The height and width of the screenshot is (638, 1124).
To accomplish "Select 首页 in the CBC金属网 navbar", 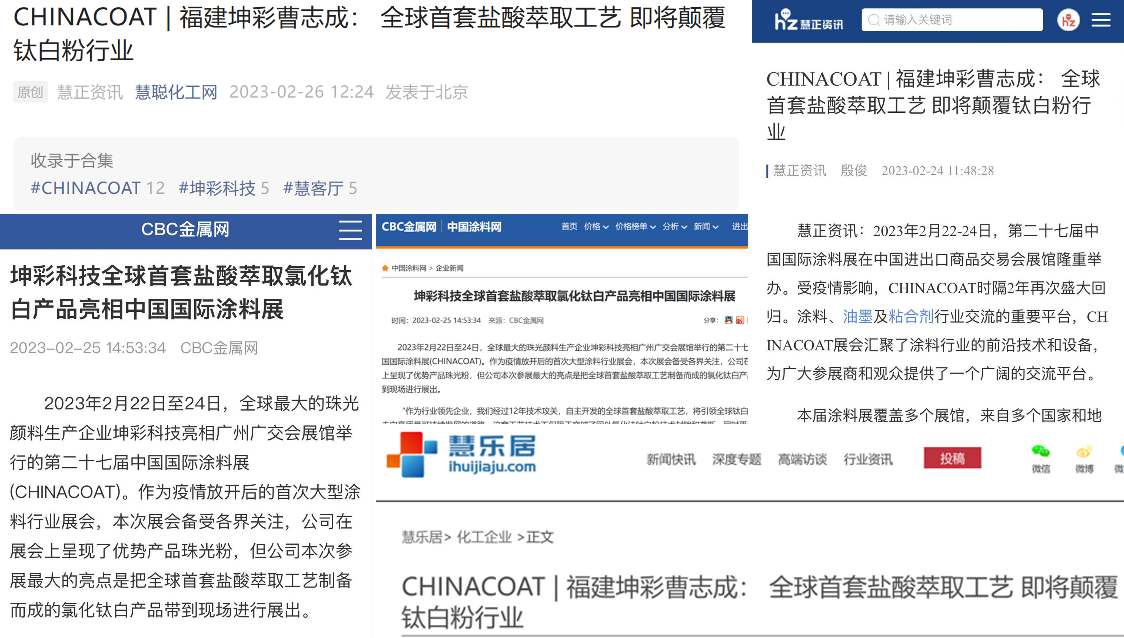I will tap(569, 227).
